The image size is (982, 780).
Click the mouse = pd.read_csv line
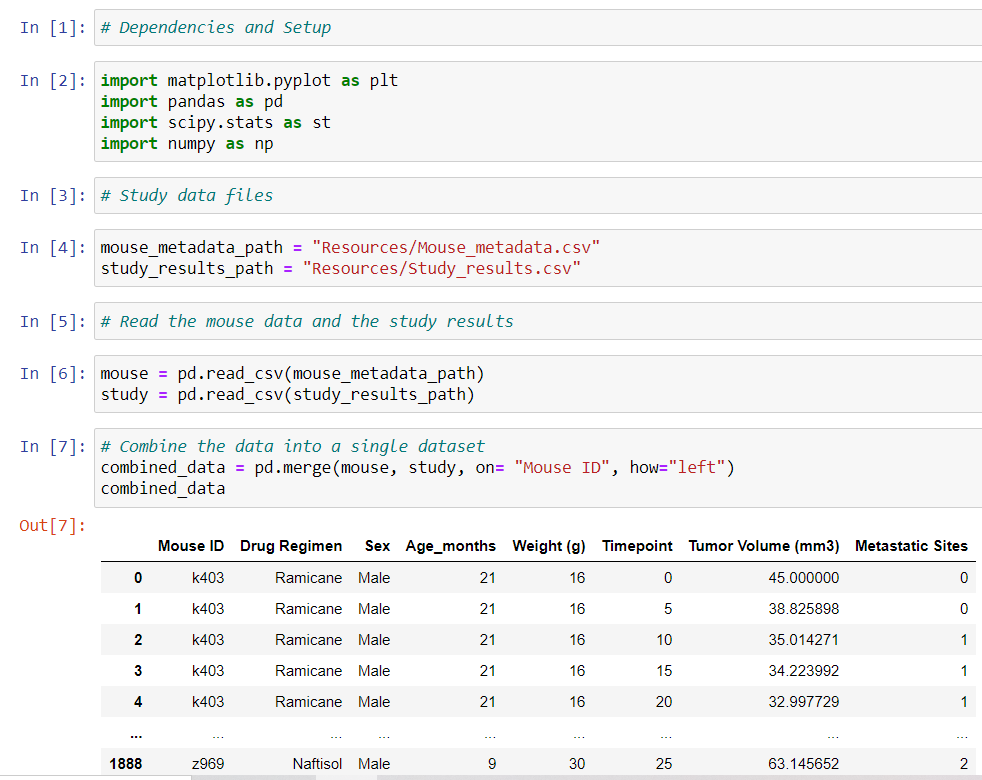[x=292, y=374]
